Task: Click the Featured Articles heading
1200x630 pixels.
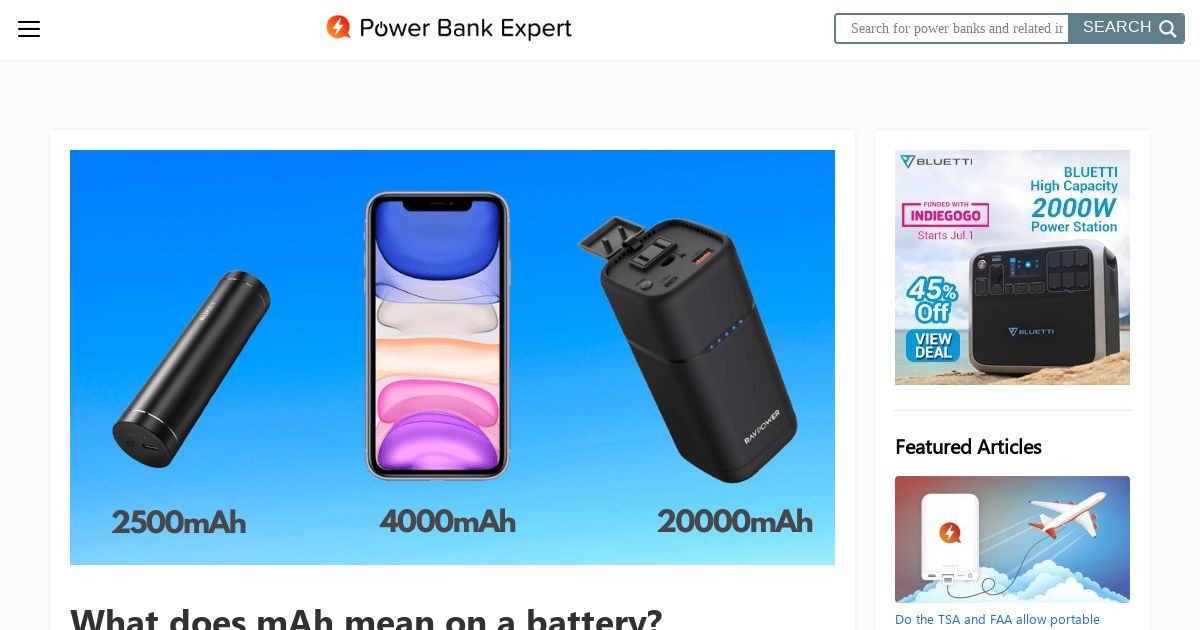Action: [x=968, y=447]
